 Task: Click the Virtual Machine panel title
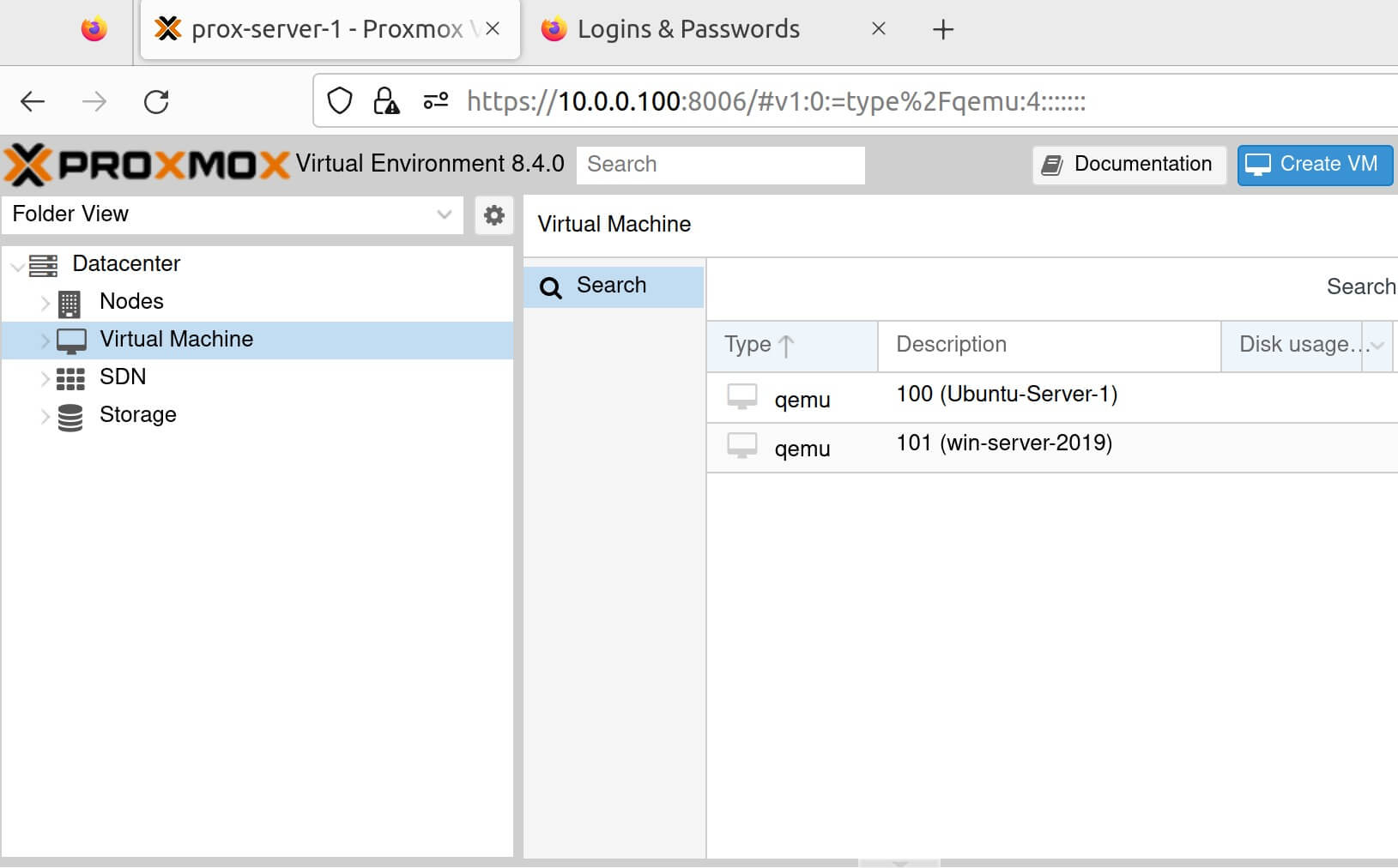(x=614, y=225)
